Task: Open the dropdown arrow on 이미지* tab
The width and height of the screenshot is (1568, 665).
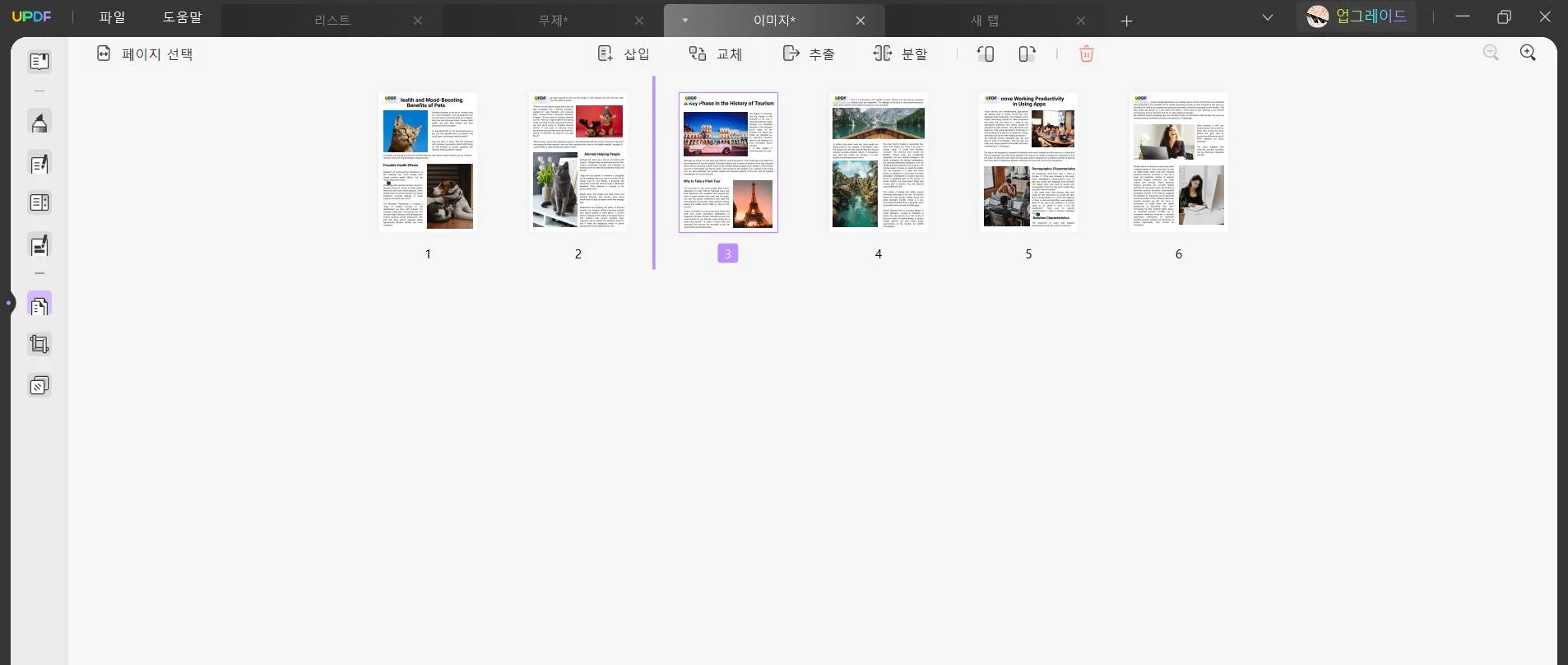Action: click(684, 21)
